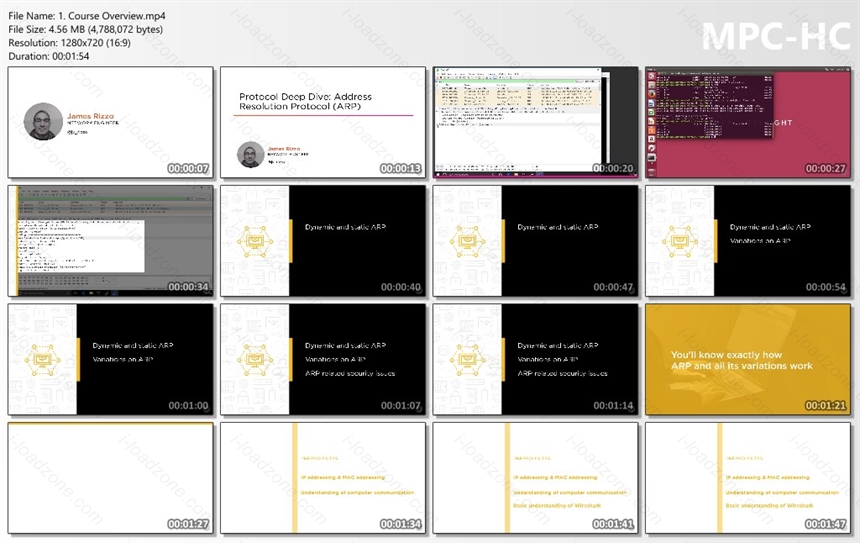Click the 'File Name: 1. Course Overview.mp4' text
This screenshot has width=860, height=543.
tap(87, 16)
